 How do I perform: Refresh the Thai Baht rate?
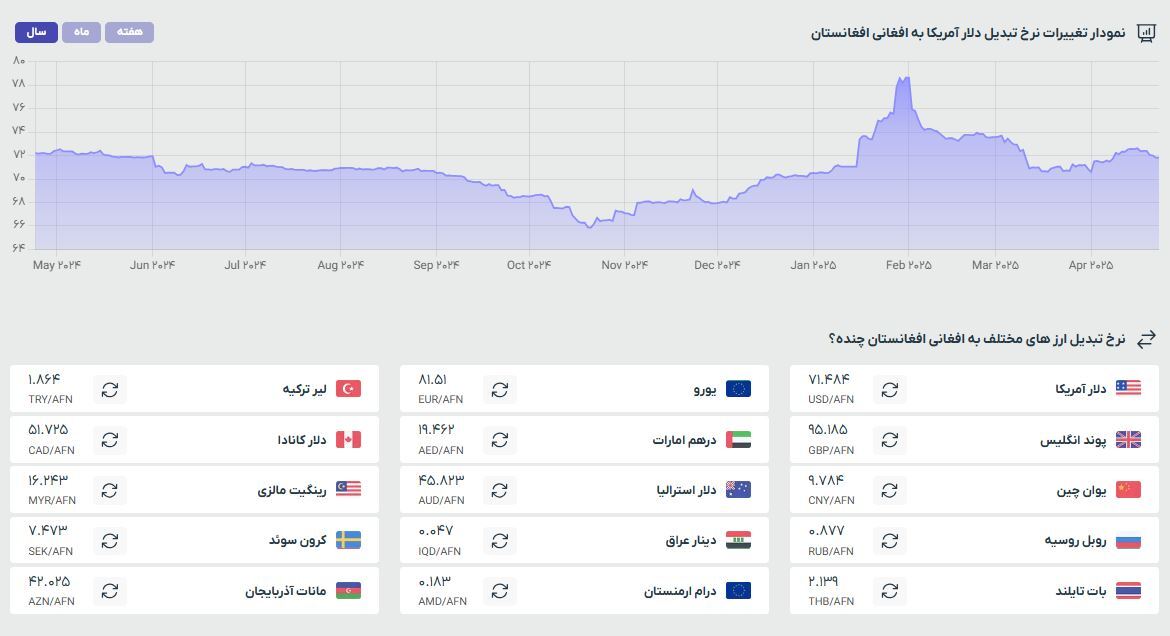[890, 590]
